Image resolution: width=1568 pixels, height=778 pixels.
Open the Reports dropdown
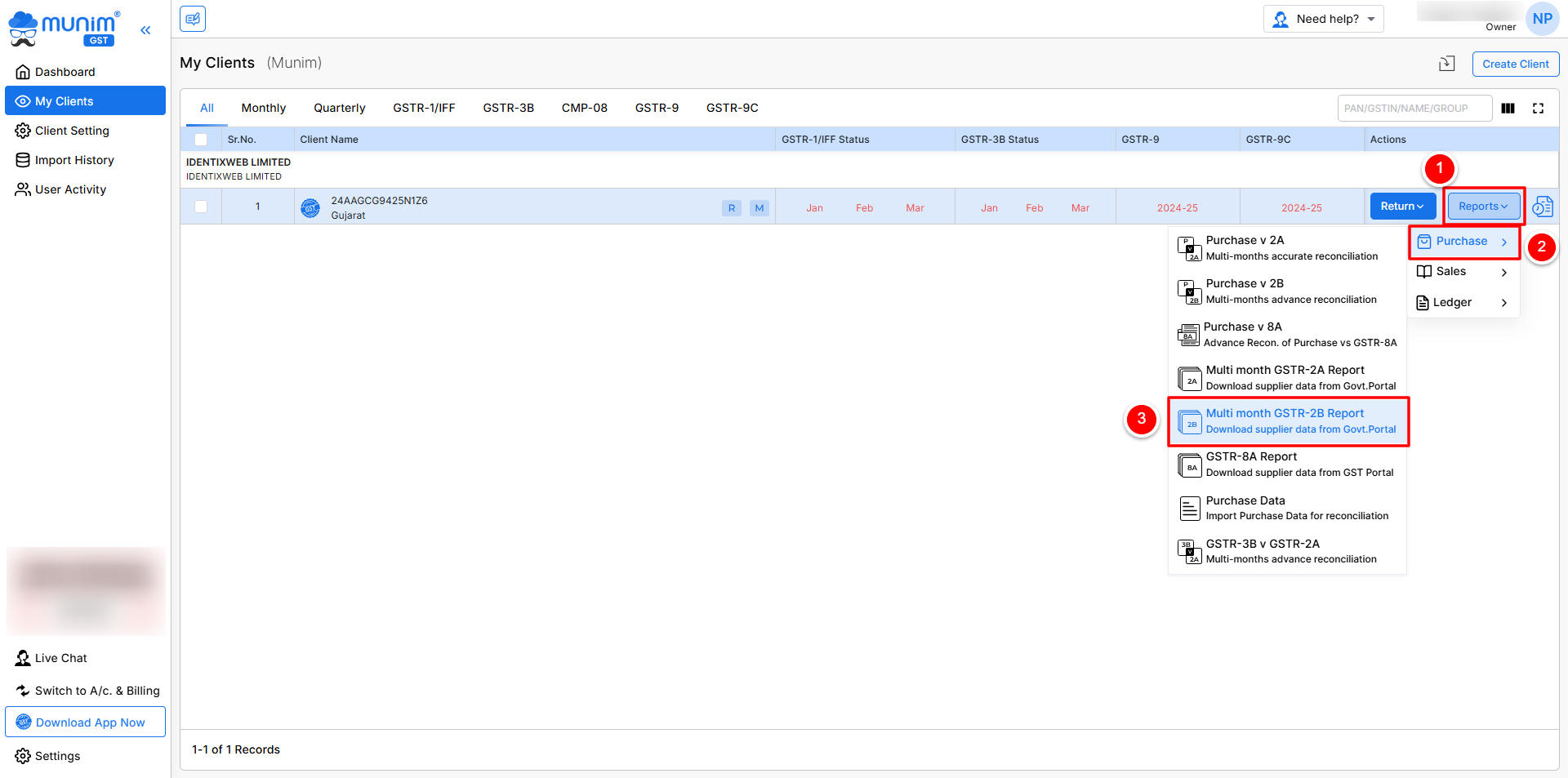click(1482, 207)
